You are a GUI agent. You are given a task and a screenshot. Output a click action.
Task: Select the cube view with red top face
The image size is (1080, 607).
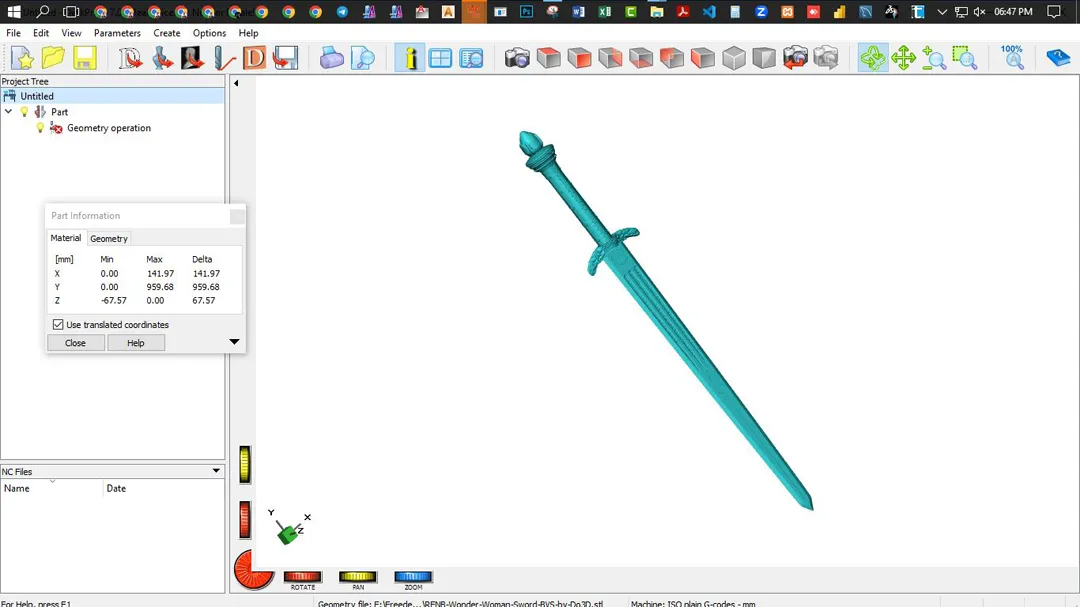(x=548, y=58)
